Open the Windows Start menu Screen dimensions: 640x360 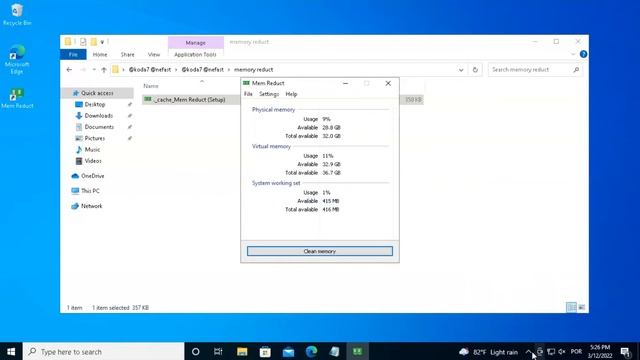tap(11, 351)
